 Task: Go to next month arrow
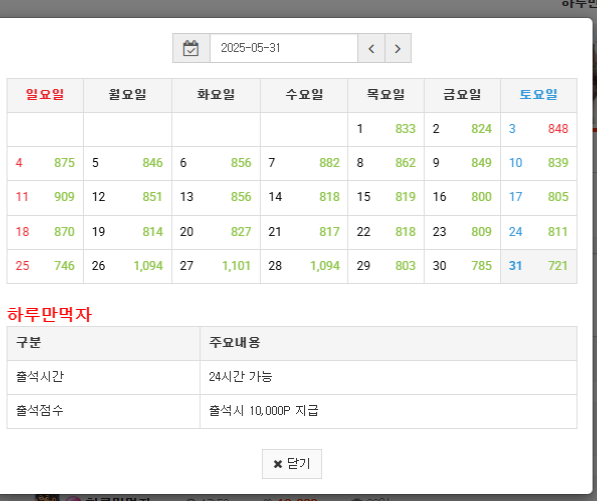coord(398,48)
